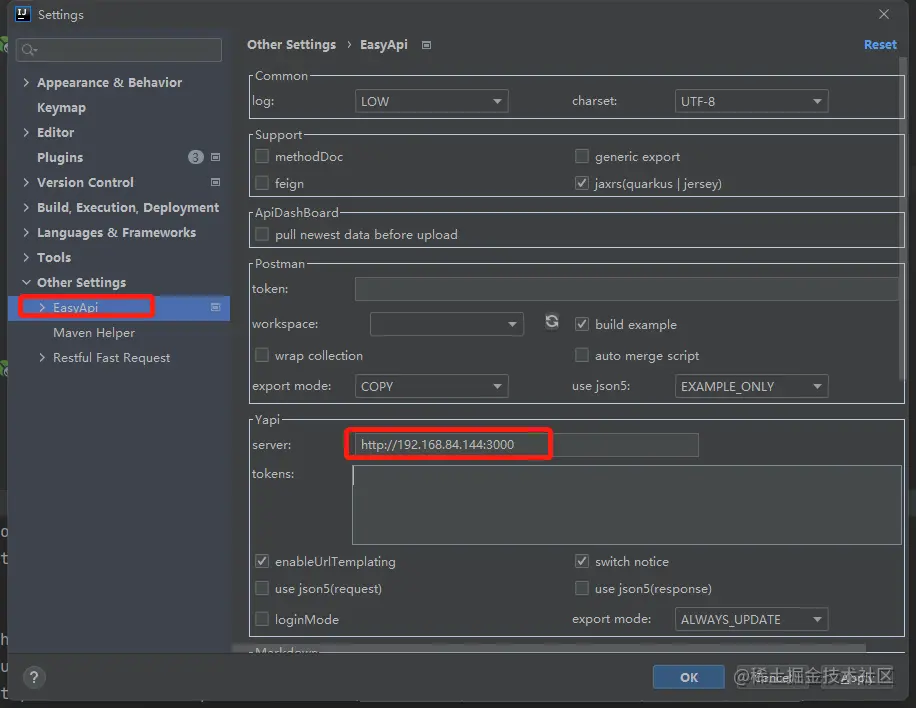Enable use json5(request) checkbox

262,588
